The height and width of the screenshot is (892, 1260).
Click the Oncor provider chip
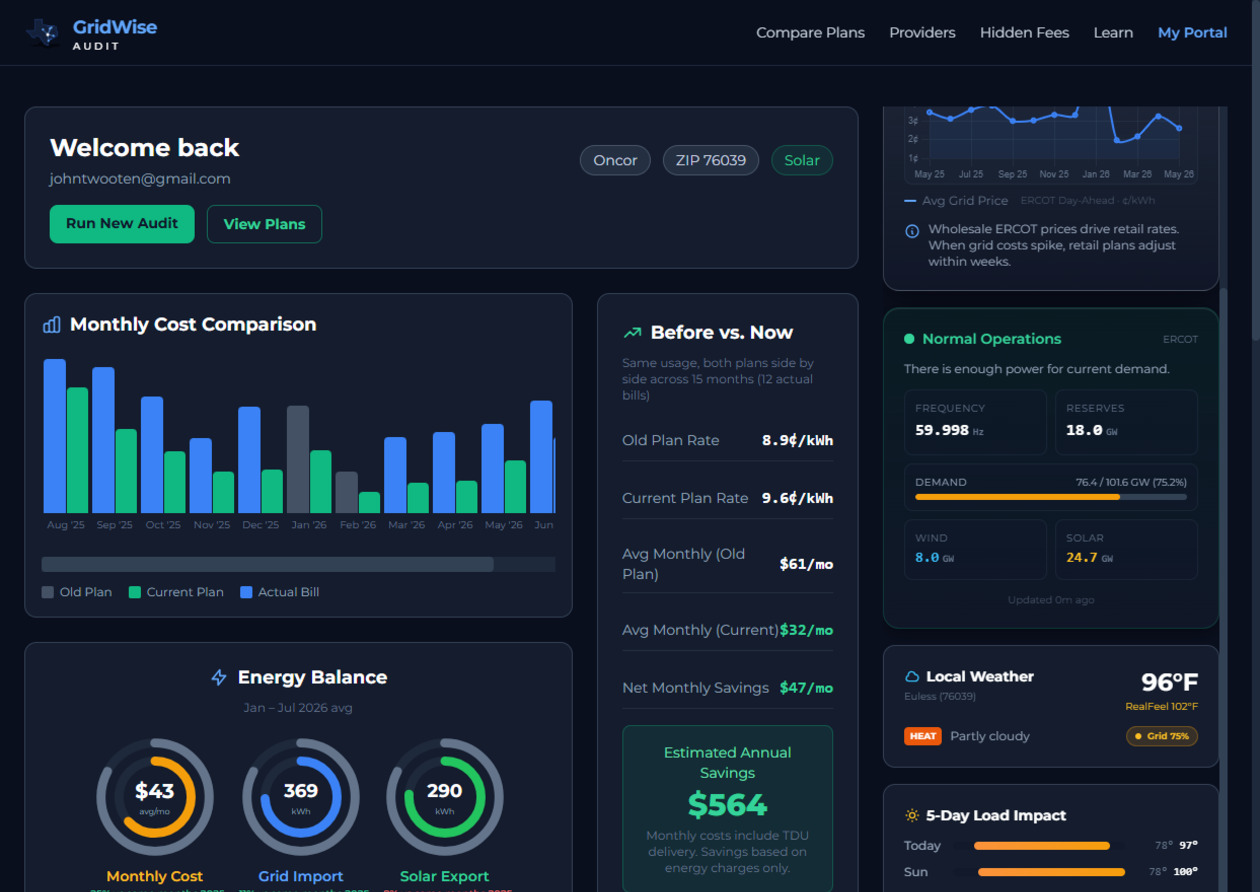615,160
